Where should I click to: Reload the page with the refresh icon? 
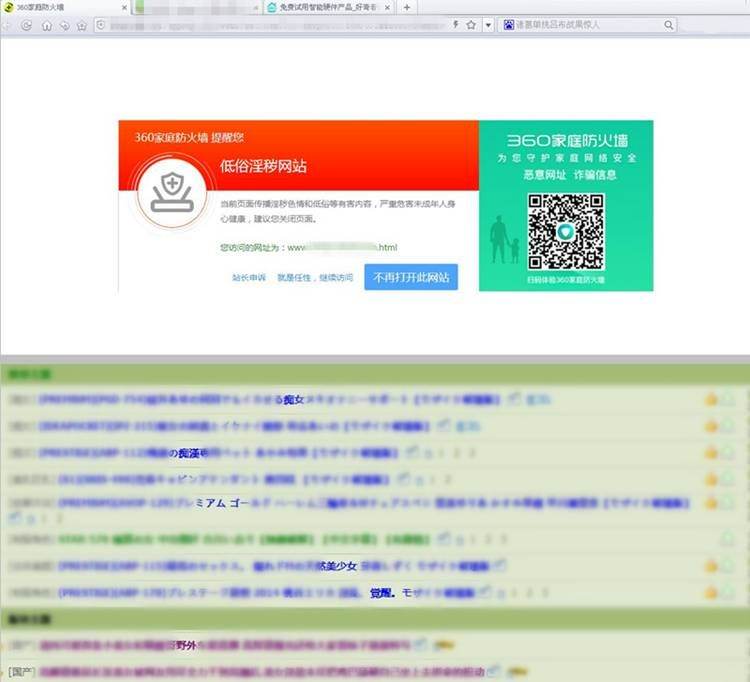[27, 25]
